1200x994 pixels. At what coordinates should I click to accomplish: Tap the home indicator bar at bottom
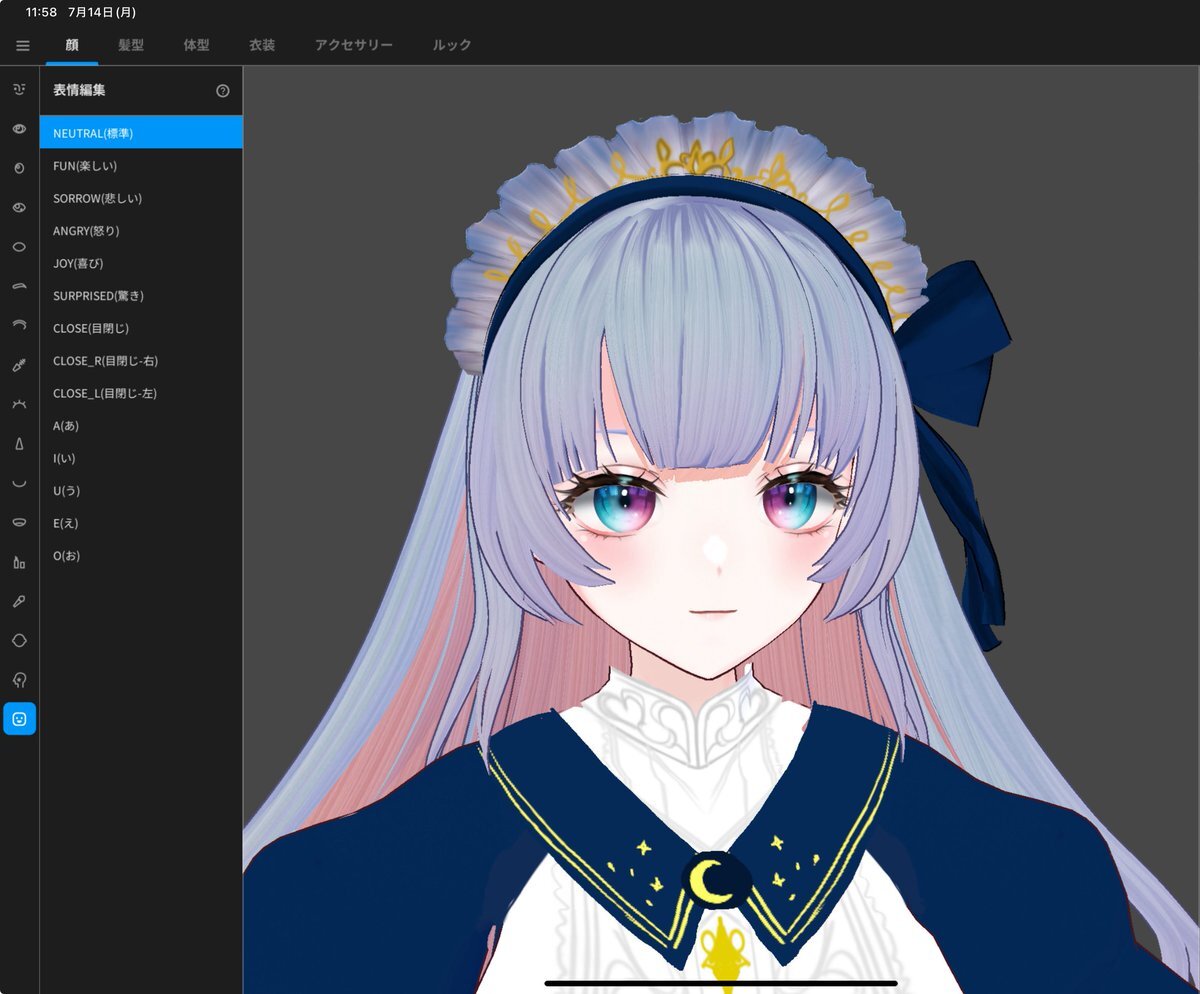tap(721, 983)
